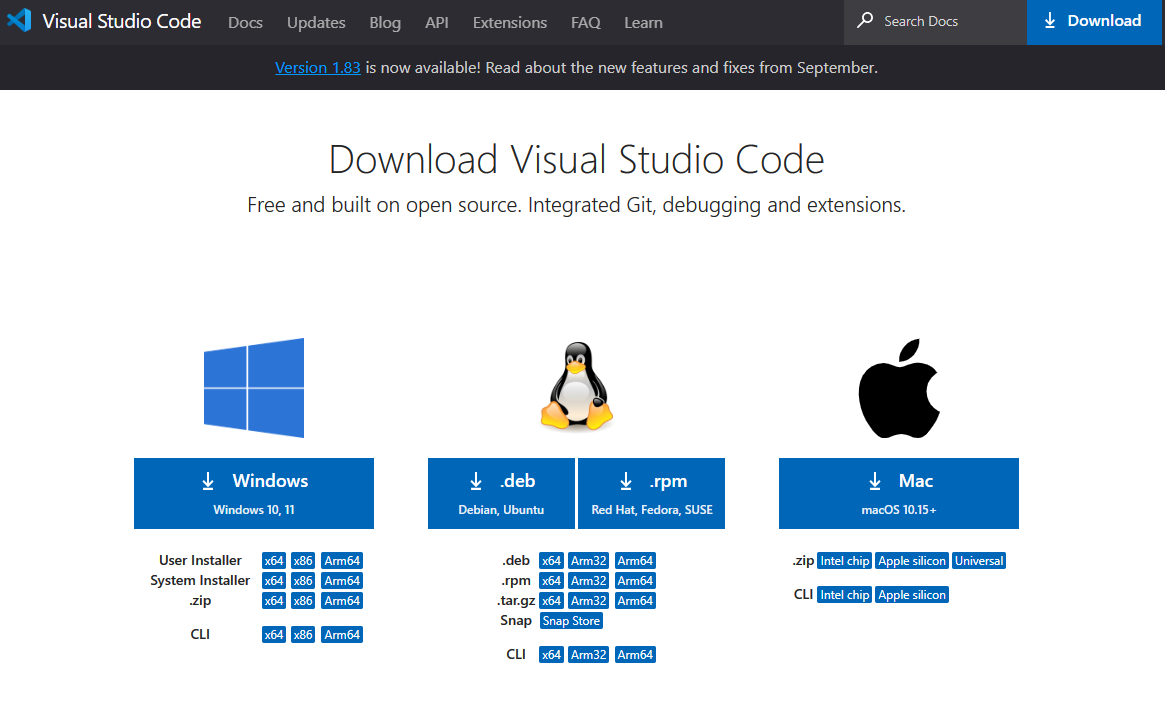This screenshot has height=701, width=1165.
Task: Select Windows .zip Arm64 download
Action: coord(342,601)
